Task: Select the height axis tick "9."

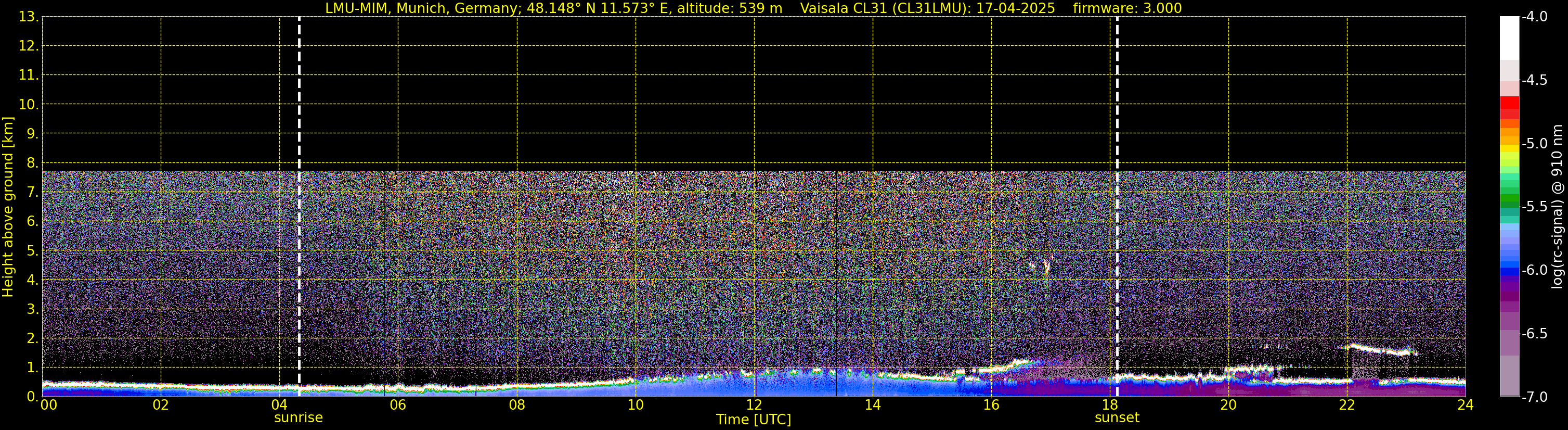Action: tap(32, 134)
